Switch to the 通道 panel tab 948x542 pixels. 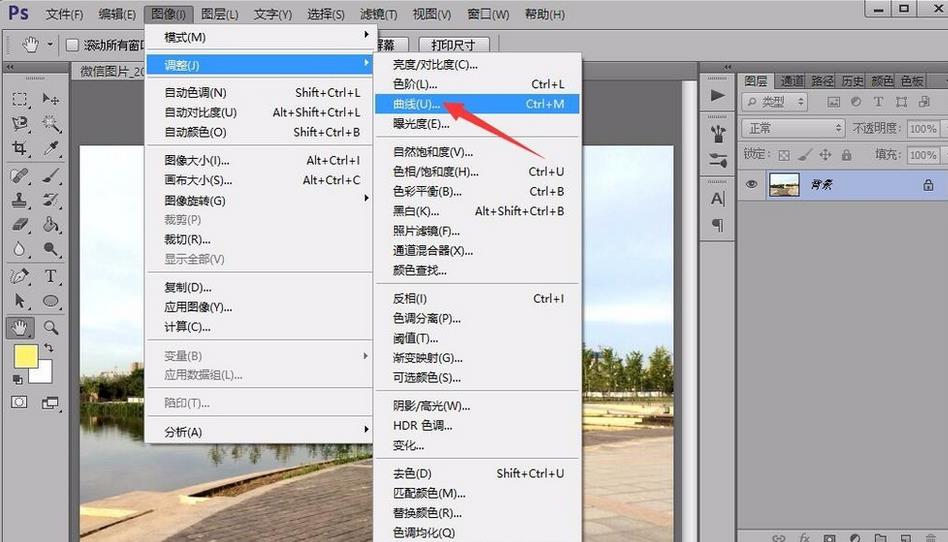(x=791, y=81)
